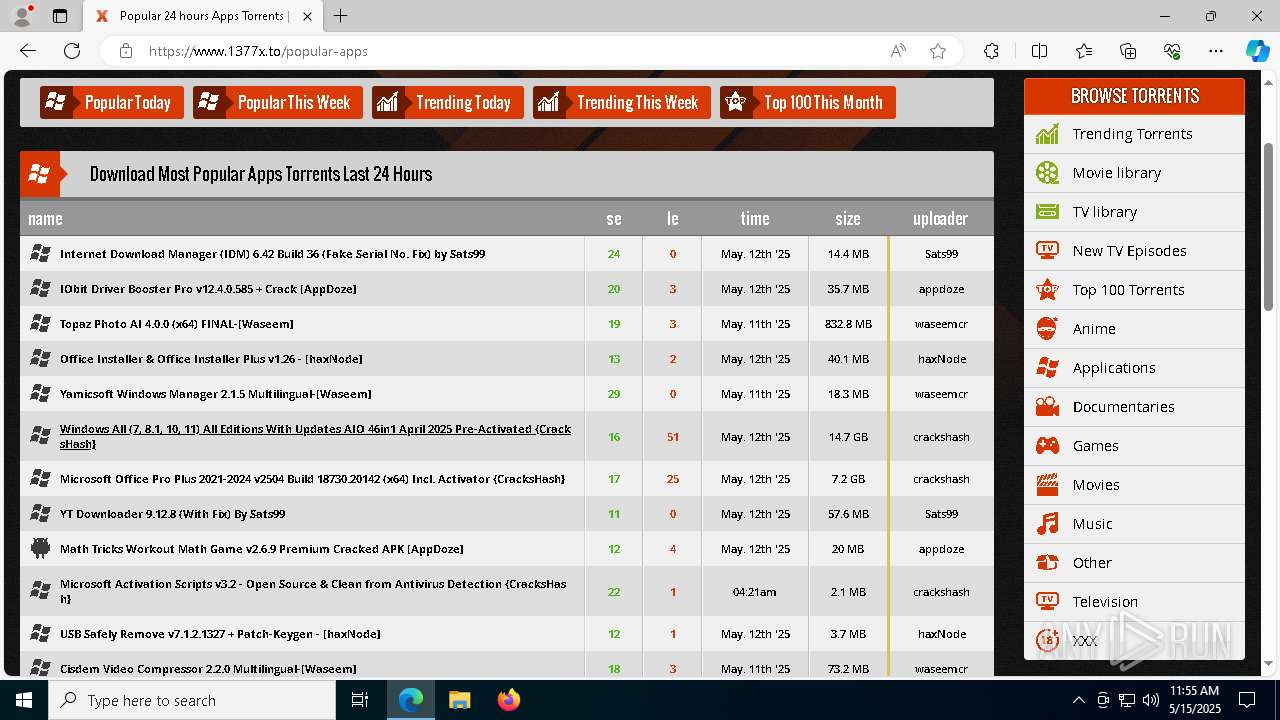Click the Games controller icon
This screenshot has height=720, width=1280.
[1047, 446]
